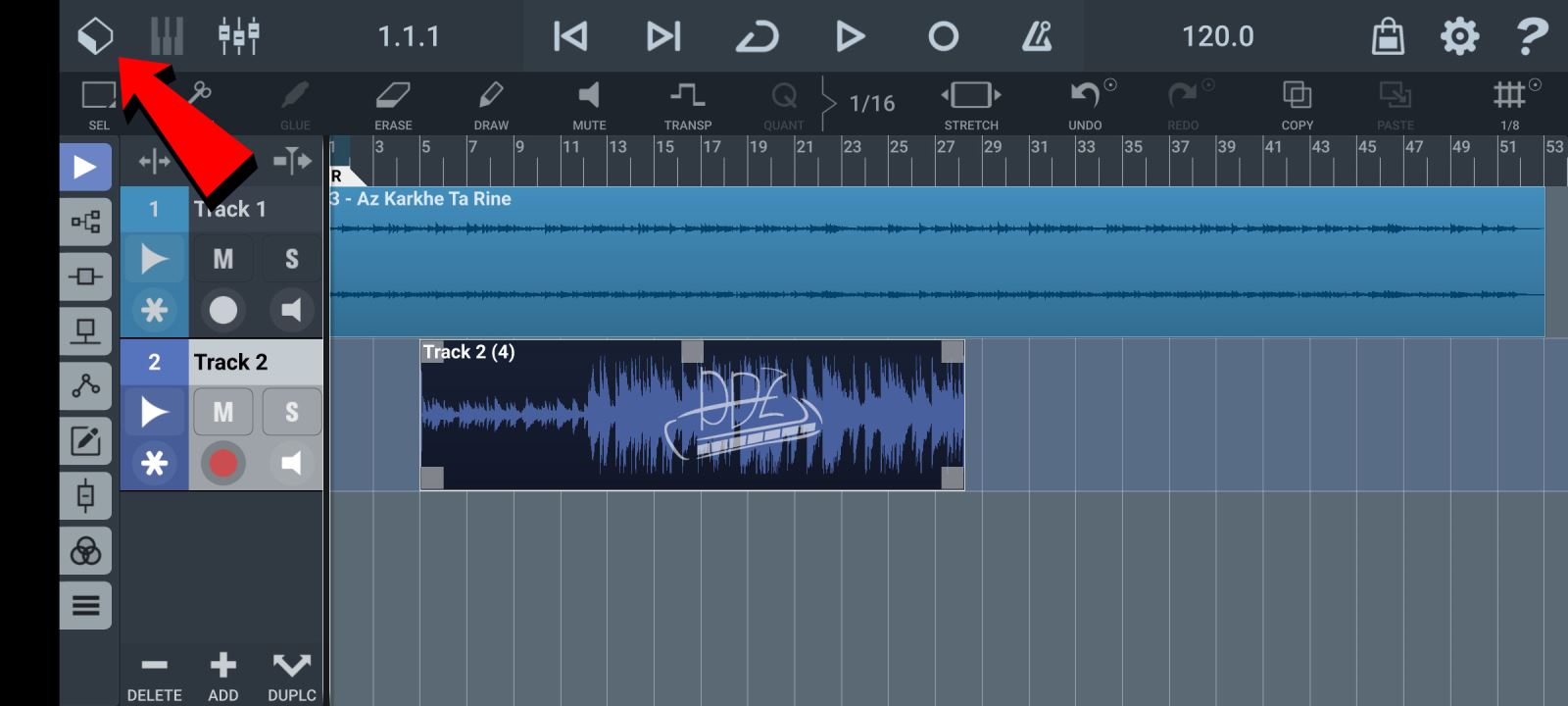The height and width of the screenshot is (706, 1568).
Task: Choose the MUTE tool
Action: (589, 104)
